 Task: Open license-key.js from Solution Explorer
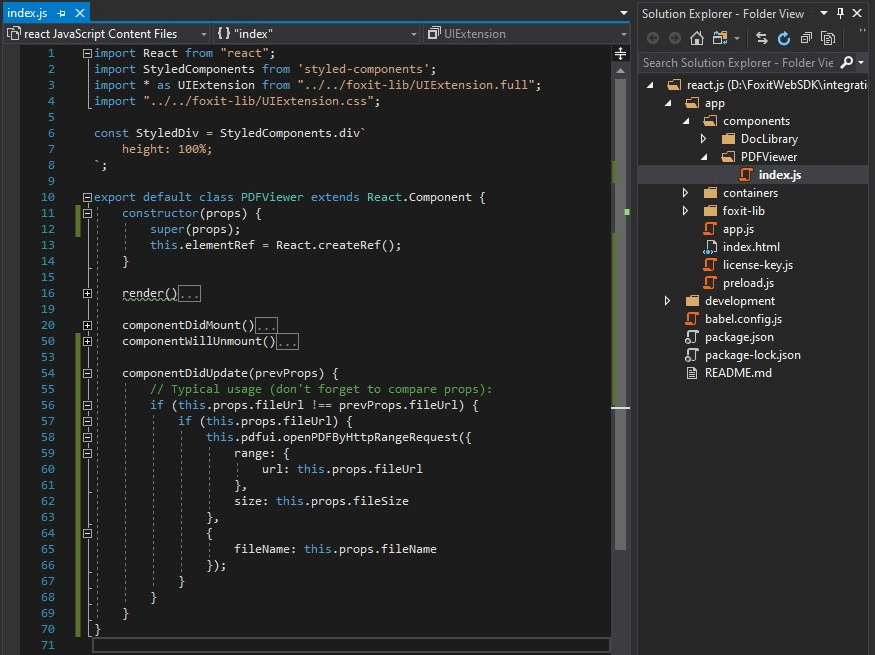(757, 265)
